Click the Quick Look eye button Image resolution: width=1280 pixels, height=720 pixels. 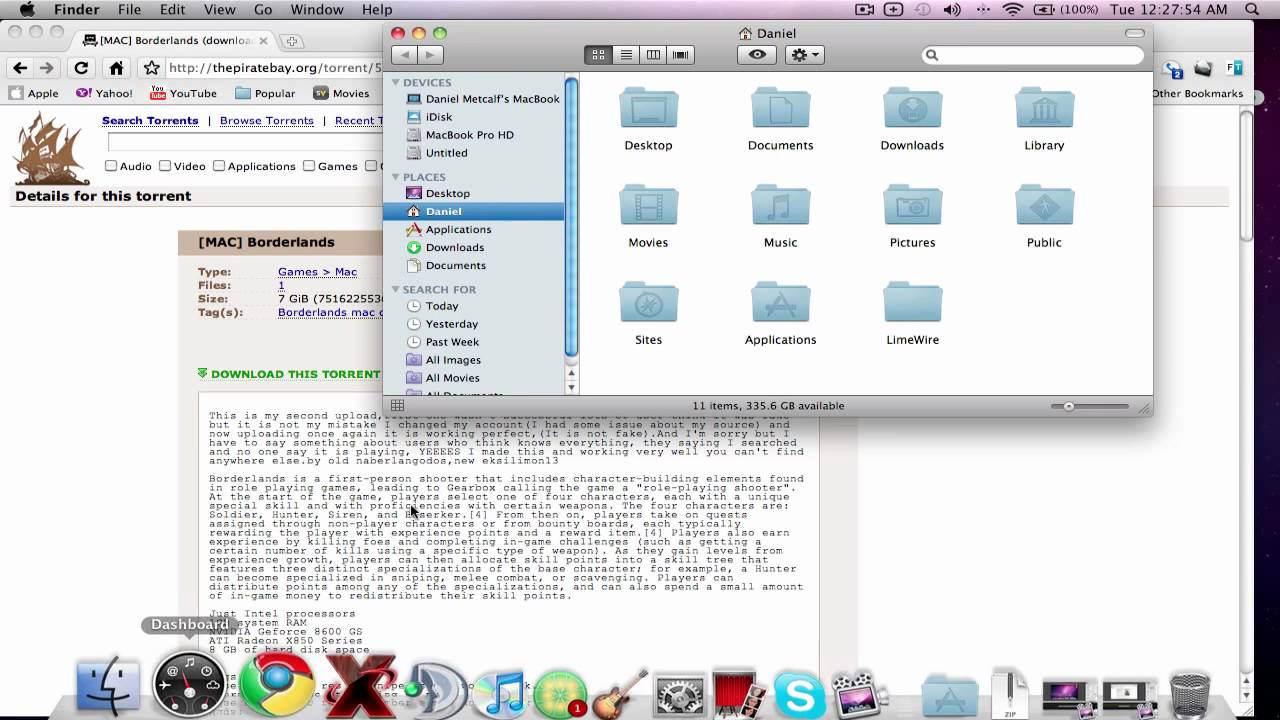757,55
